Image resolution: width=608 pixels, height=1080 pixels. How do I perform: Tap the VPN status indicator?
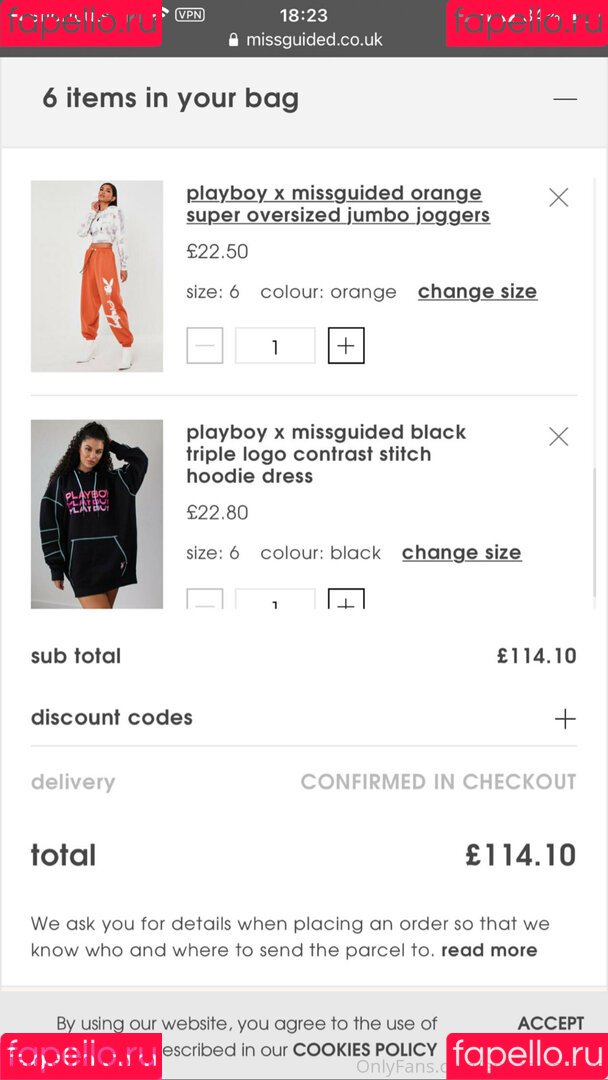tap(189, 15)
